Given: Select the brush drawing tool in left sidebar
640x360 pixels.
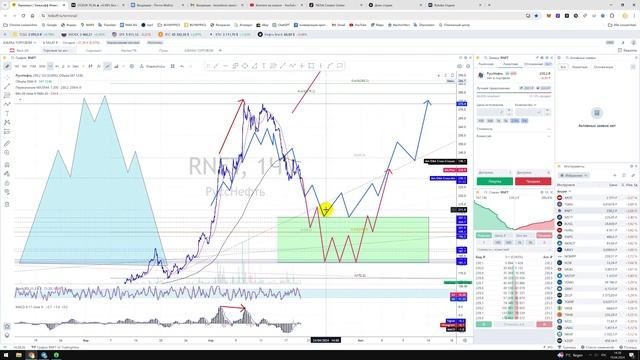Looking at the screenshot, I should coord(7,104).
